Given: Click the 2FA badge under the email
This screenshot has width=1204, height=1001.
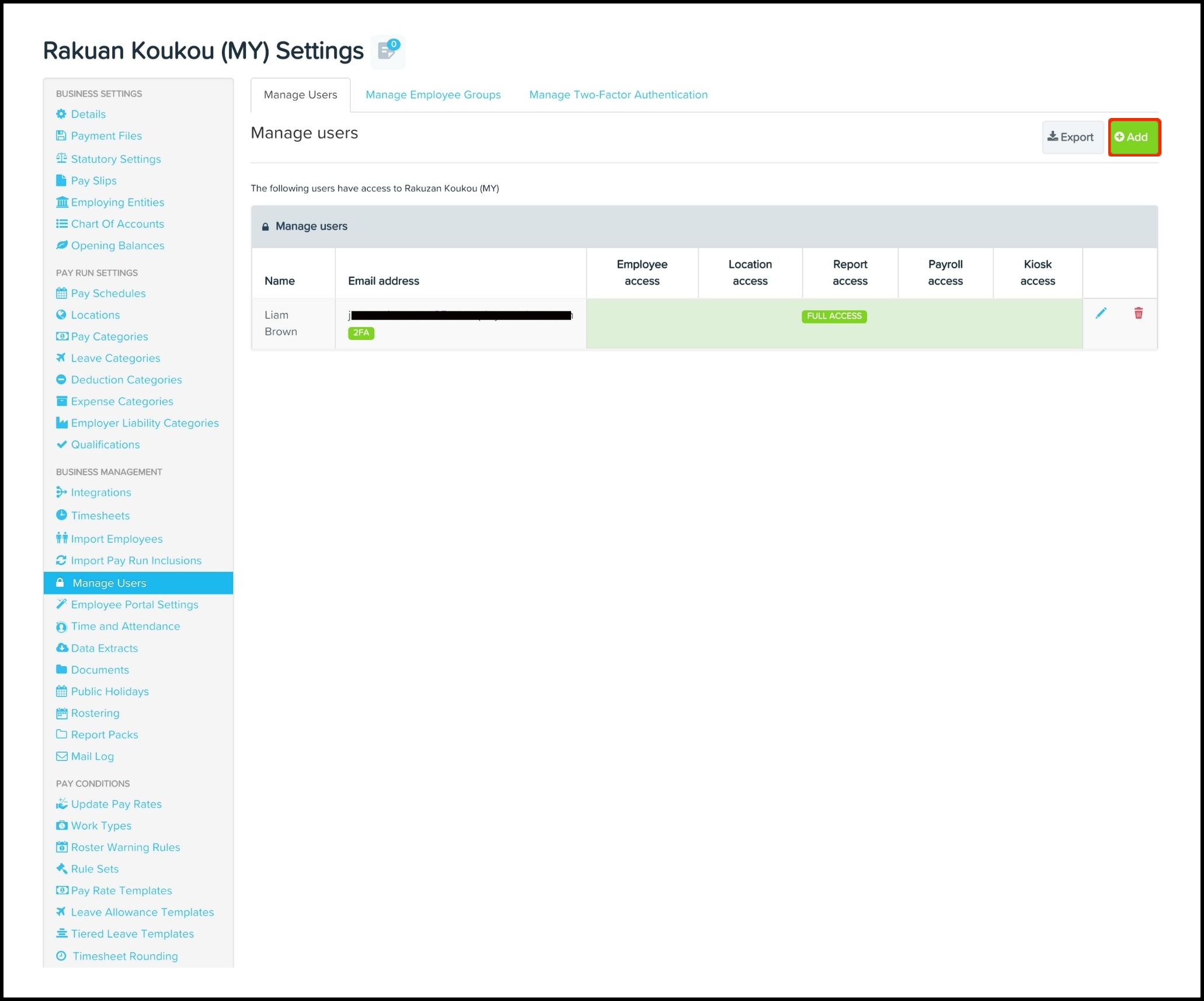Looking at the screenshot, I should (x=361, y=333).
